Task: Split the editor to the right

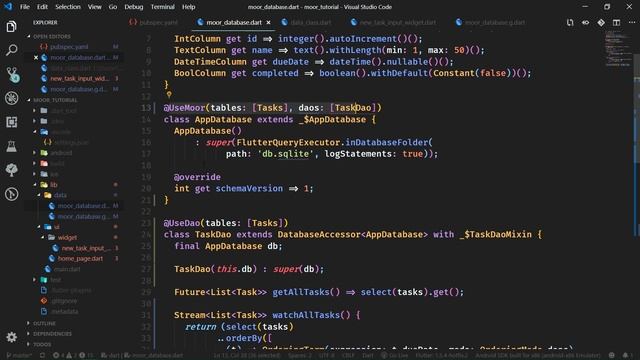Action: 616,22
